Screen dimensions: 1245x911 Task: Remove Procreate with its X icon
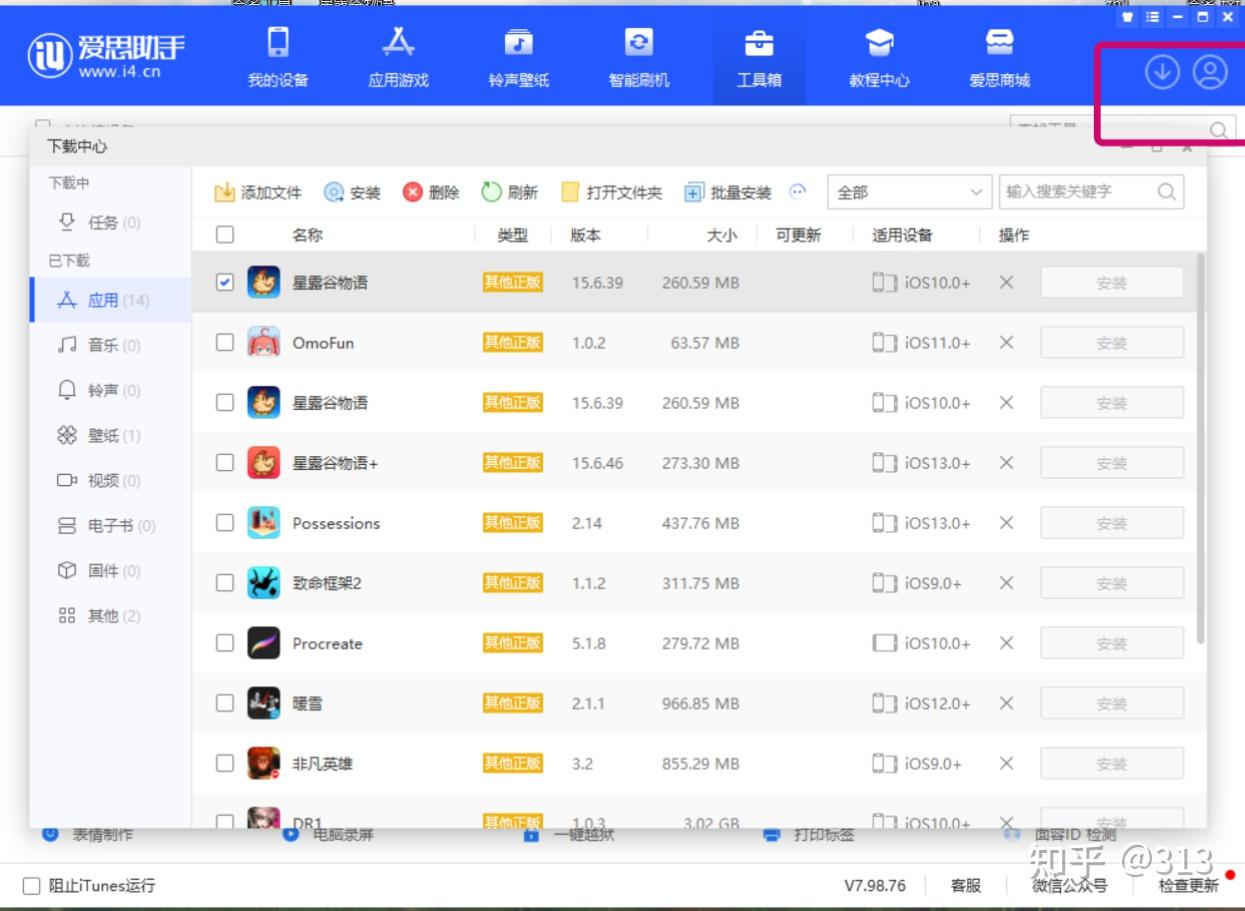[x=1007, y=643]
